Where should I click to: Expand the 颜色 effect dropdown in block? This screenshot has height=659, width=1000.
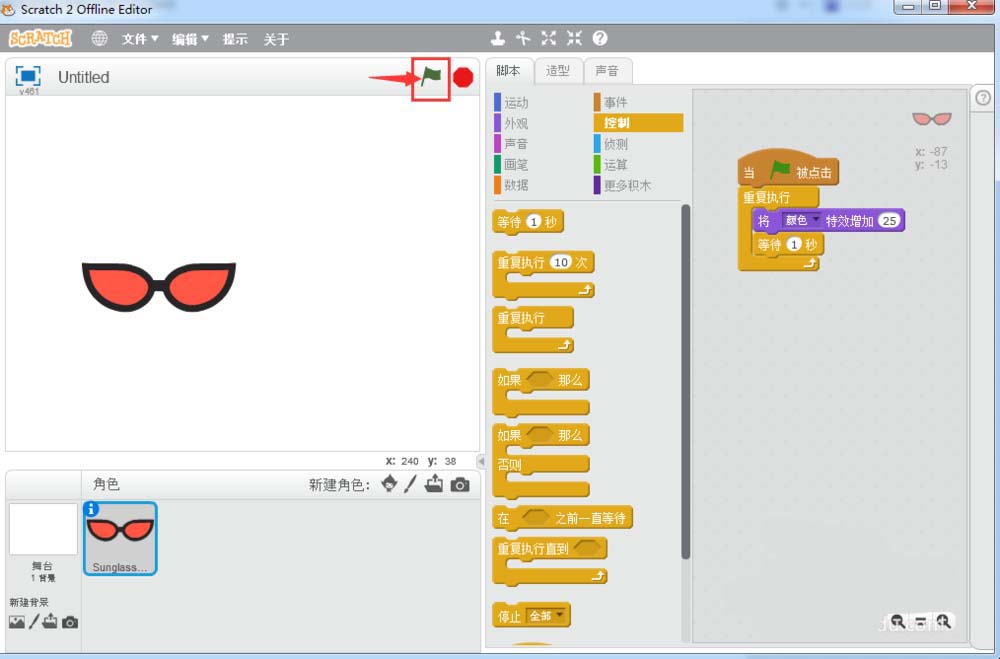[x=815, y=221]
